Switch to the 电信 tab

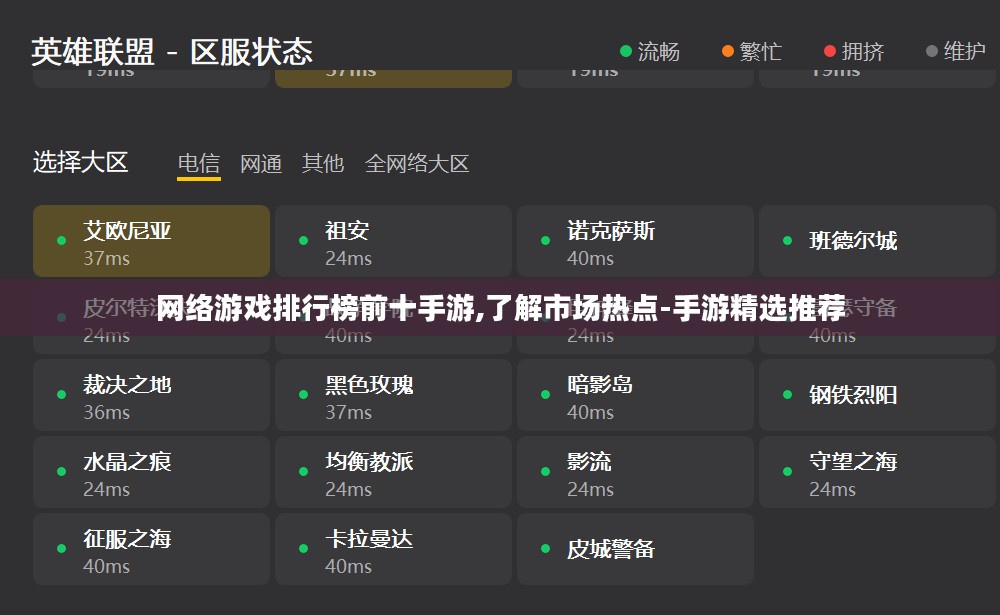tap(199, 164)
